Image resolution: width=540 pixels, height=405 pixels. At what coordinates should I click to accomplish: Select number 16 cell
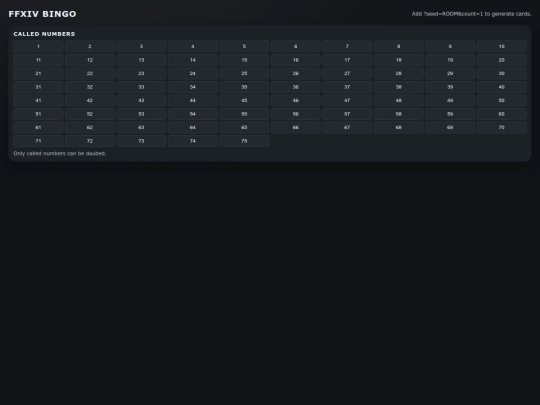(x=295, y=60)
